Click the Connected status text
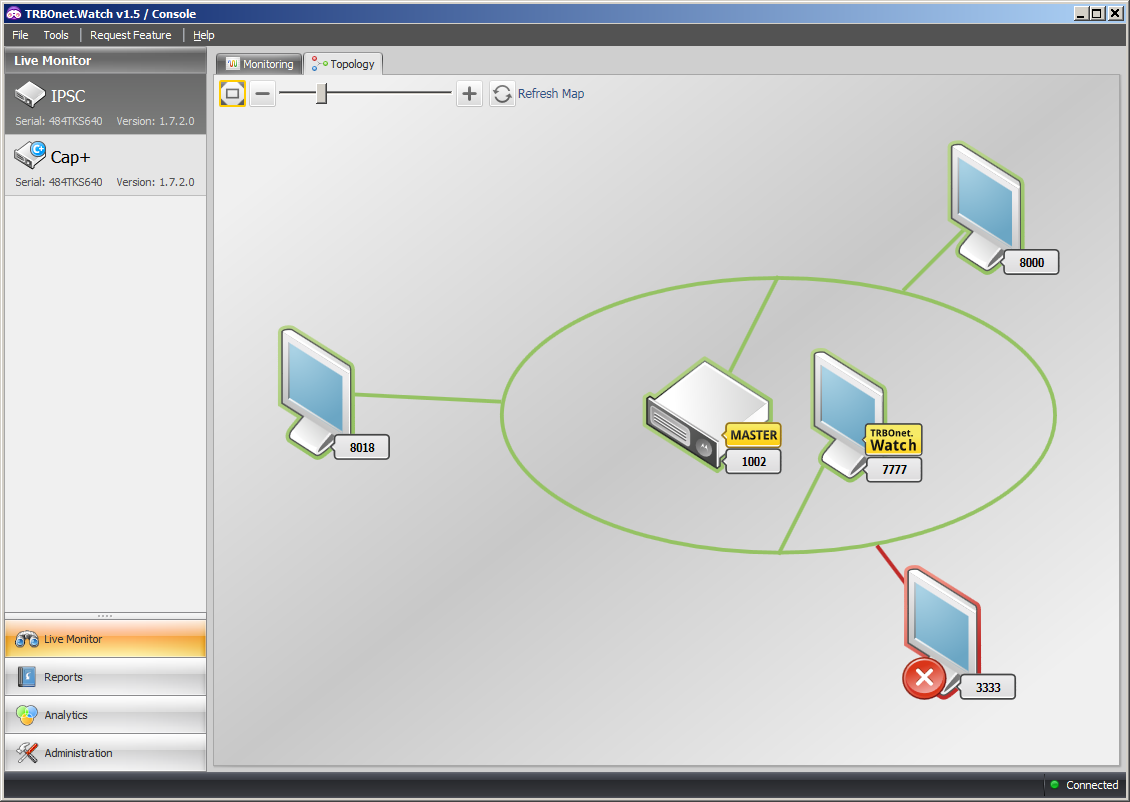The height and width of the screenshot is (802, 1130). pyautogui.click(x=1092, y=785)
